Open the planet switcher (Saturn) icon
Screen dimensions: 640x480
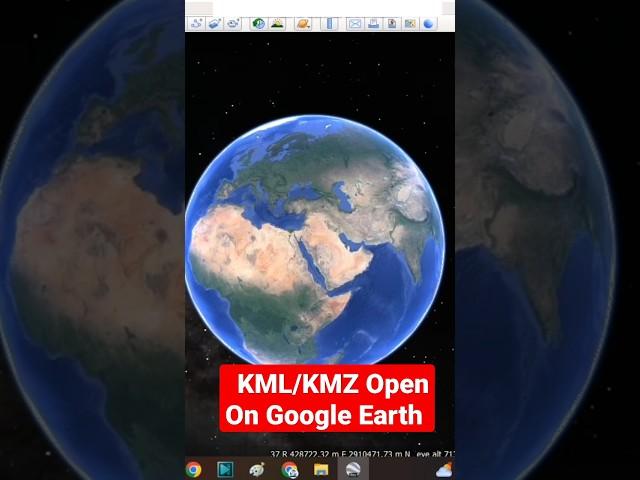click(304, 24)
